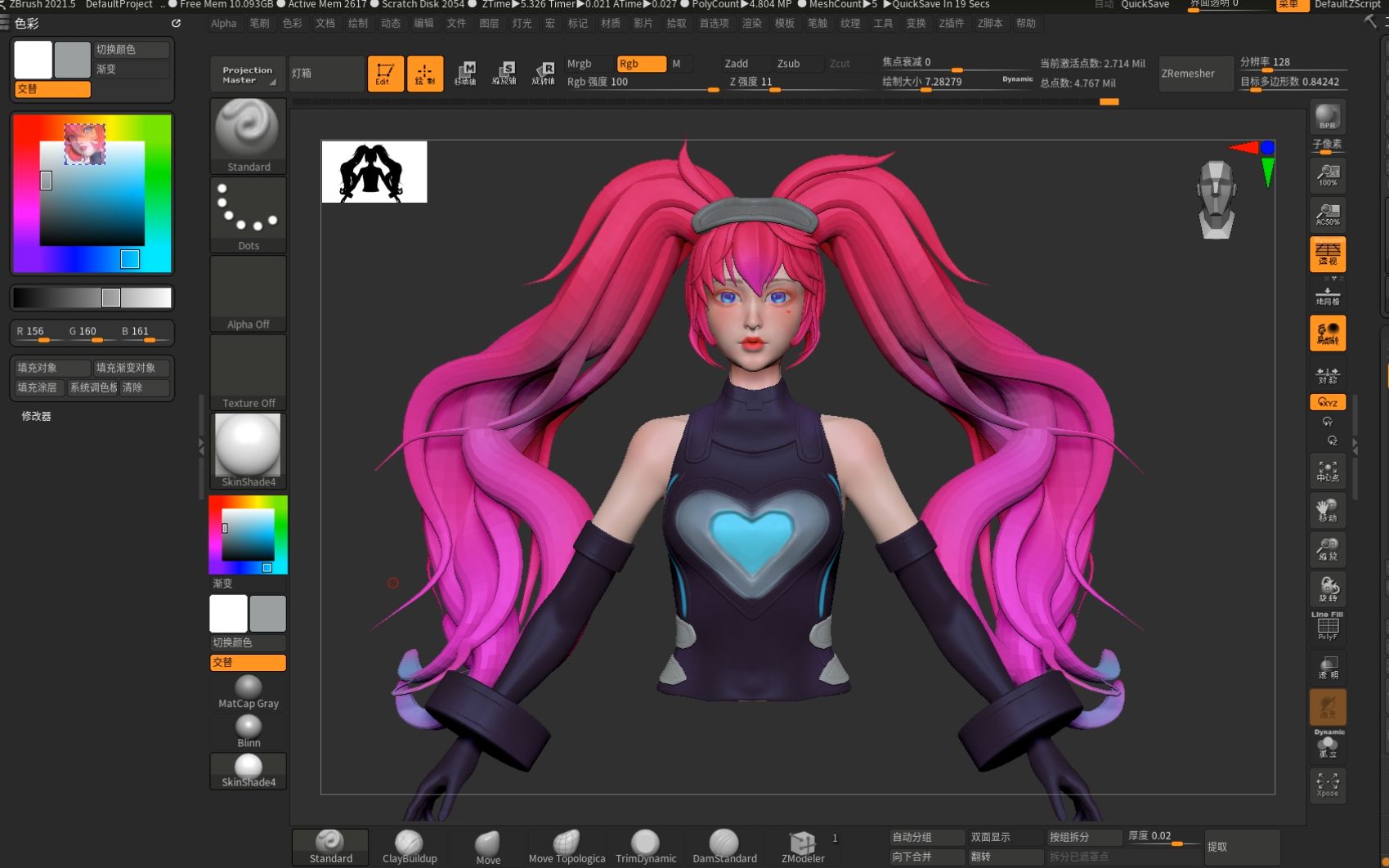Select SkinShade4 material at list bottom

(x=248, y=771)
